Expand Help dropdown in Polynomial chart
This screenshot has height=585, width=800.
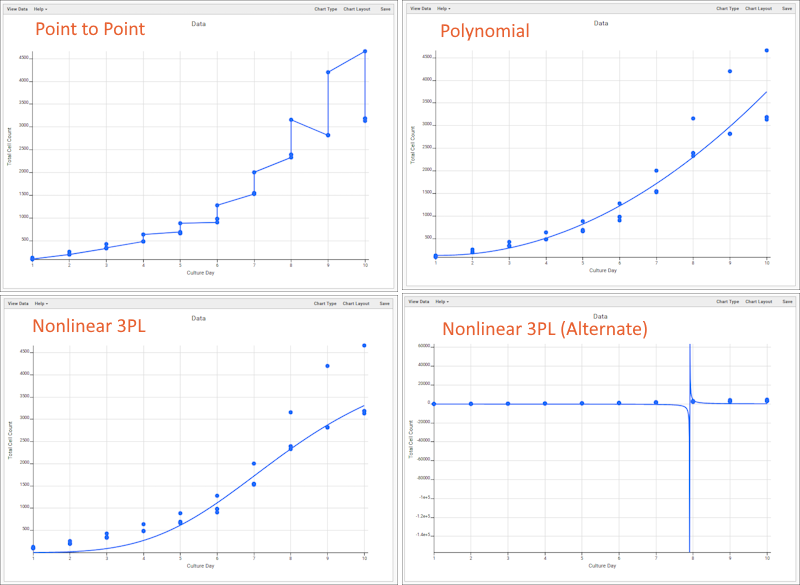tap(444, 8)
